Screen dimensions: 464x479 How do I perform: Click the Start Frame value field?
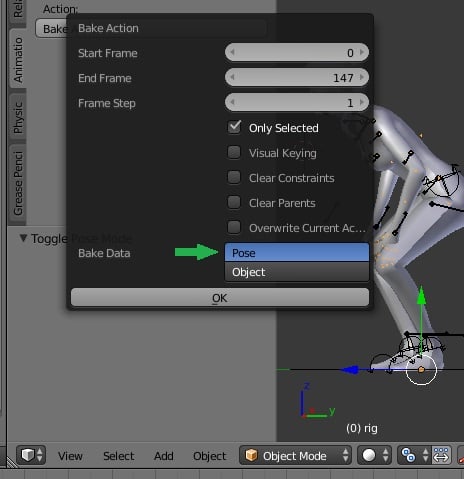click(x=297, y=53)
